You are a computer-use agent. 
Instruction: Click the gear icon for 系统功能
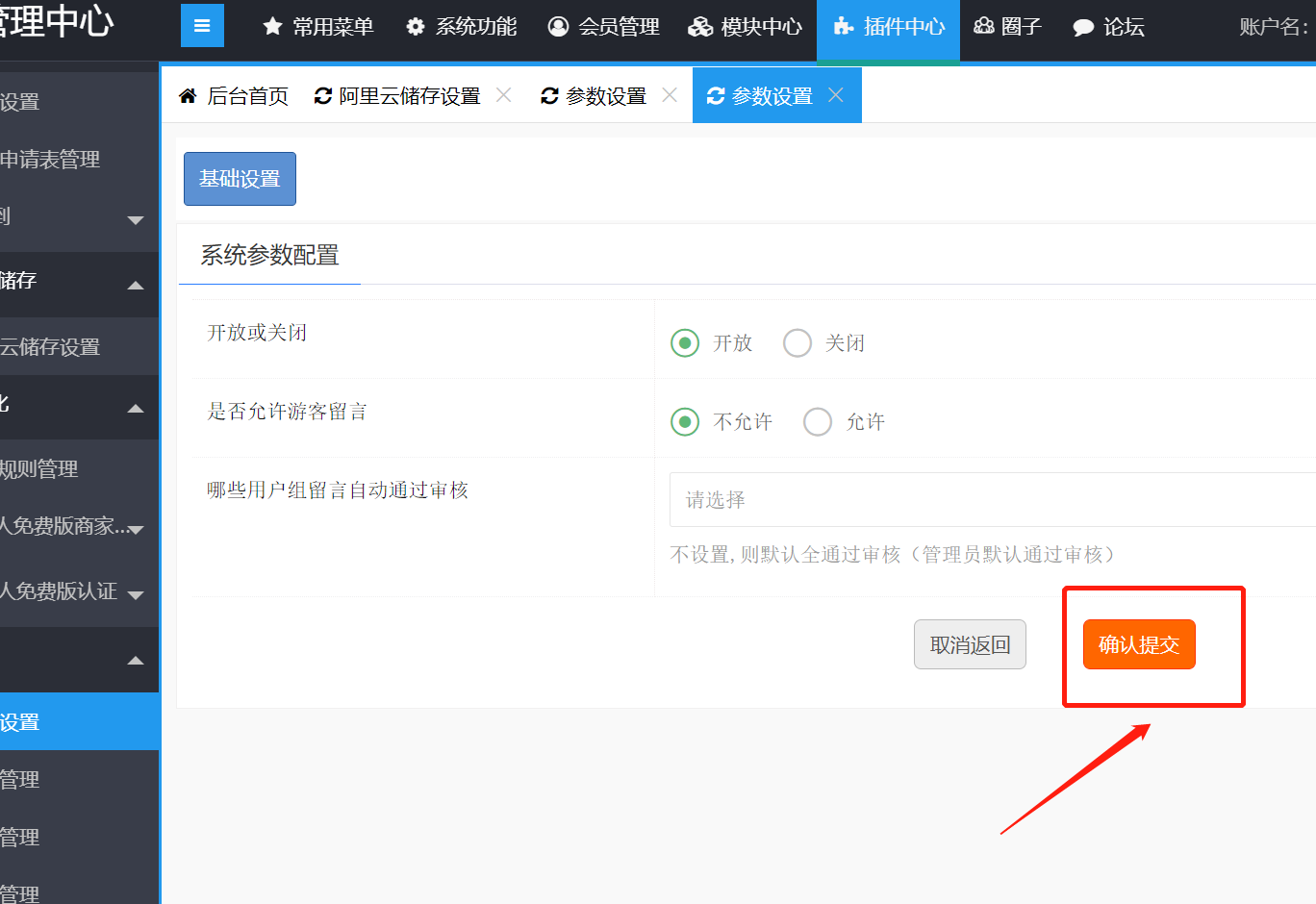click(416, 27)
